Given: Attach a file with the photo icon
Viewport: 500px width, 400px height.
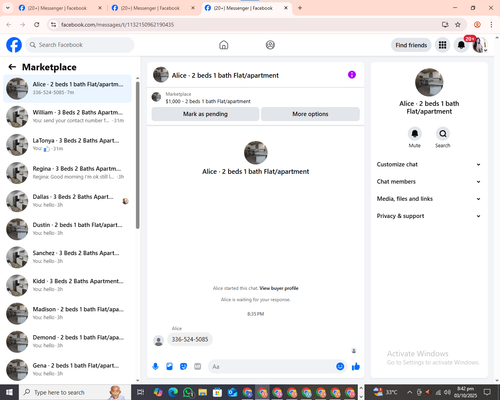Looking at the screenshot, I should pyautogui.click(x=169, y=367).
